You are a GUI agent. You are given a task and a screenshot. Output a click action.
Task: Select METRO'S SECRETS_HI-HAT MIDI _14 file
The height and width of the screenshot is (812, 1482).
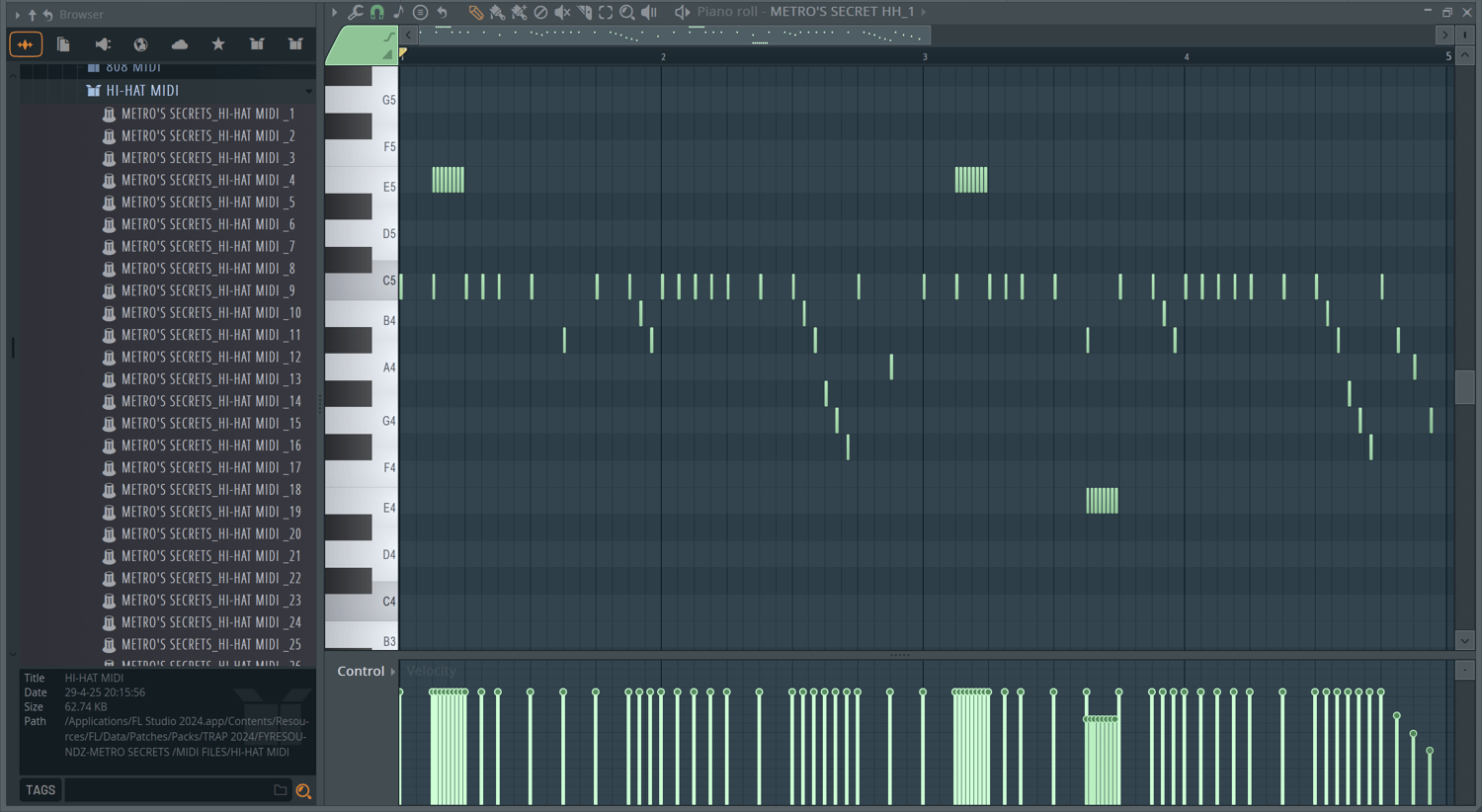[210, 402]
